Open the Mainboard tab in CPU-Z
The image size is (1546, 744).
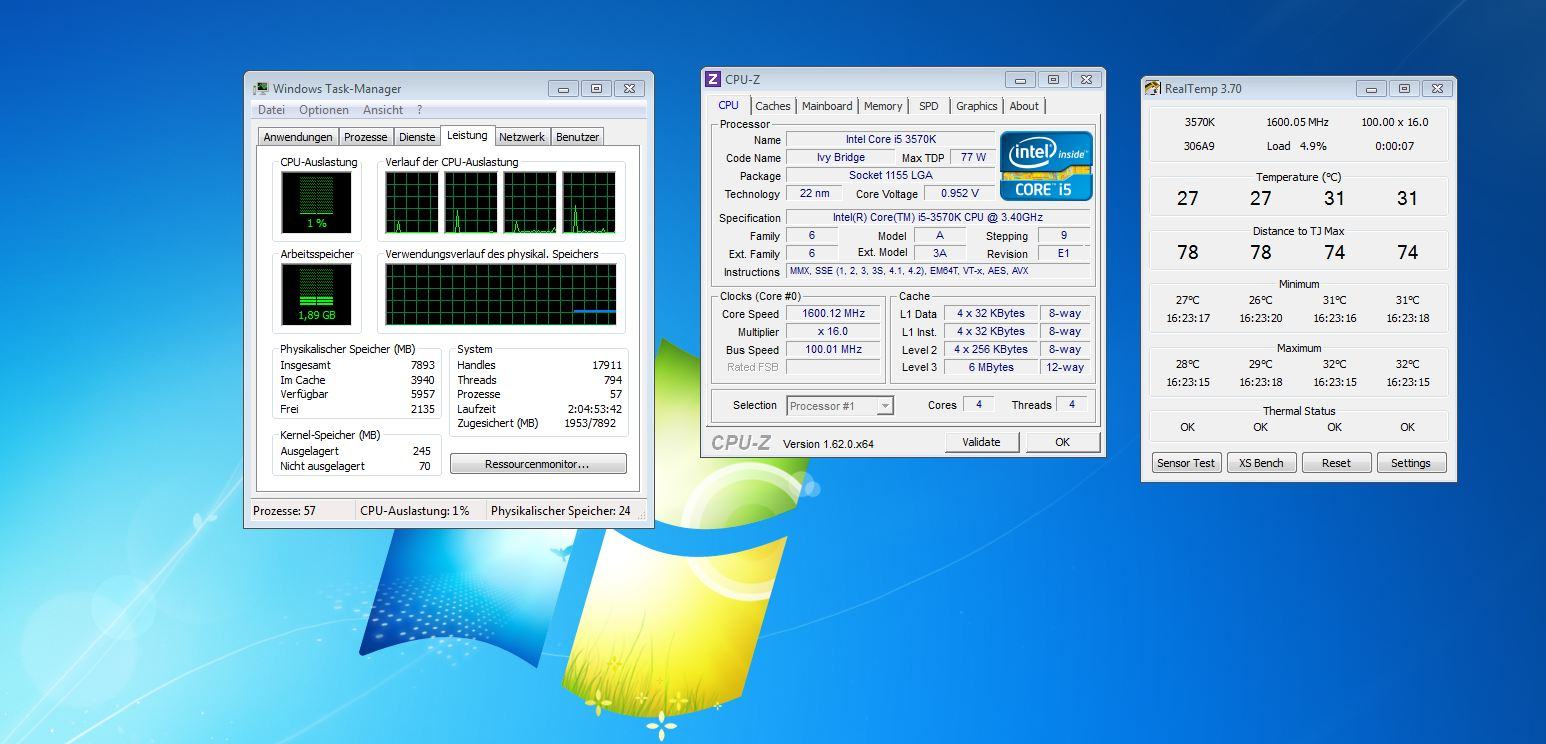point(827,106)
